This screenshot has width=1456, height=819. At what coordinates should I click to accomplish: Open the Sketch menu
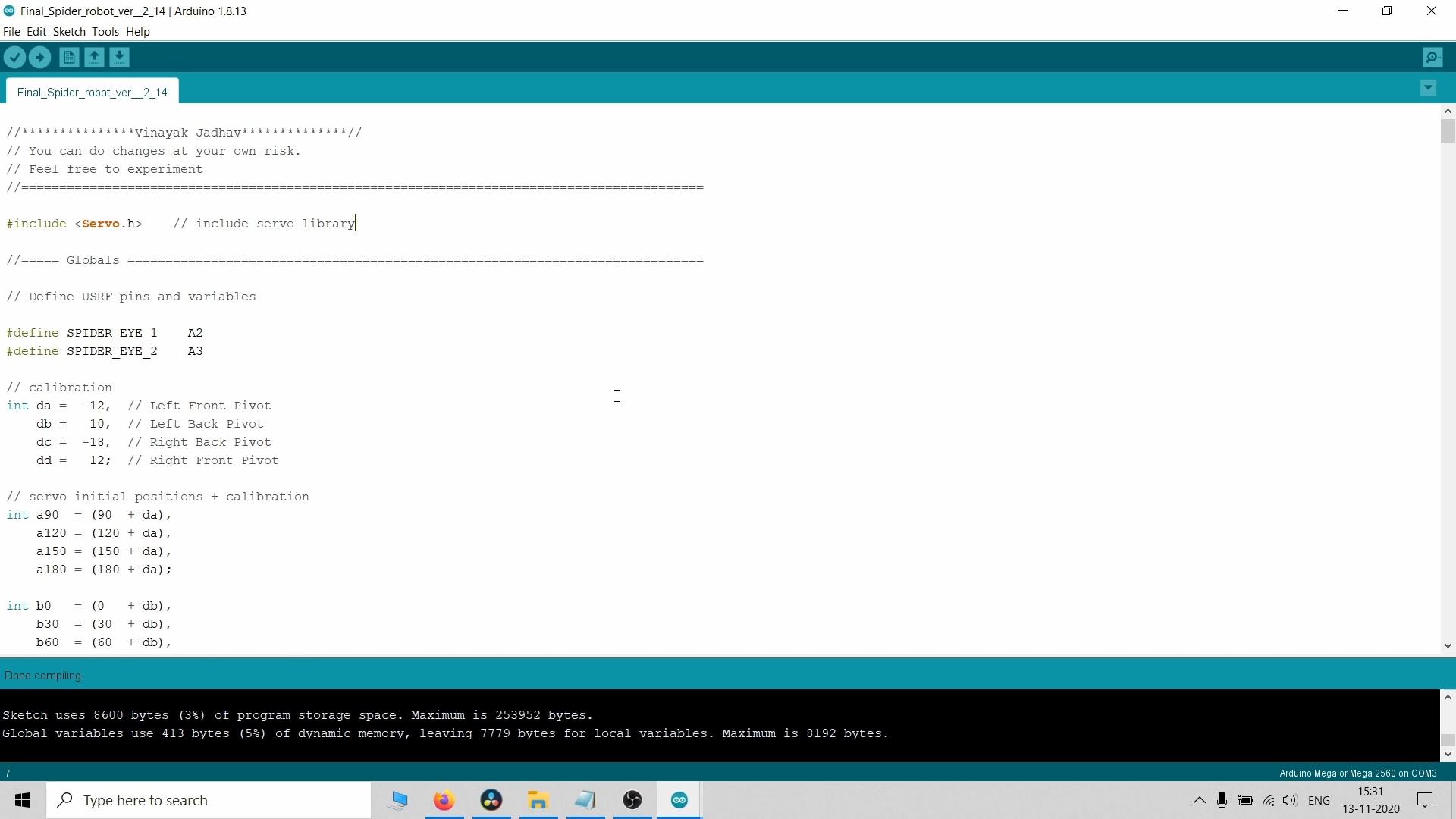69,32
